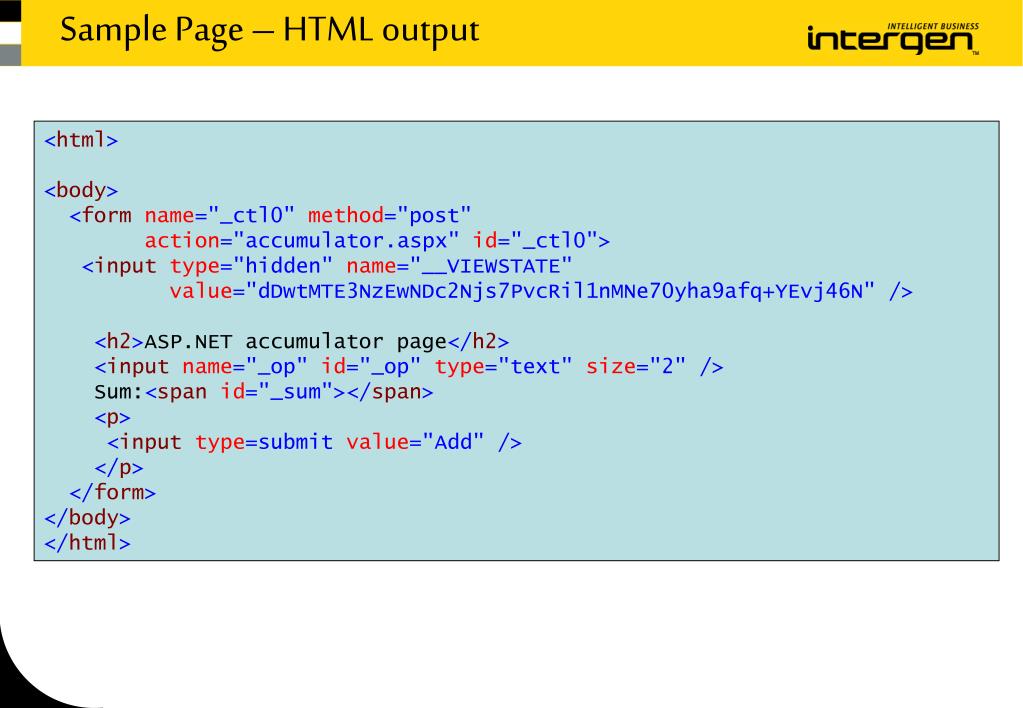Click the closing </p> tag
This screenshot has height=708, width=1023.
(119, 467)
